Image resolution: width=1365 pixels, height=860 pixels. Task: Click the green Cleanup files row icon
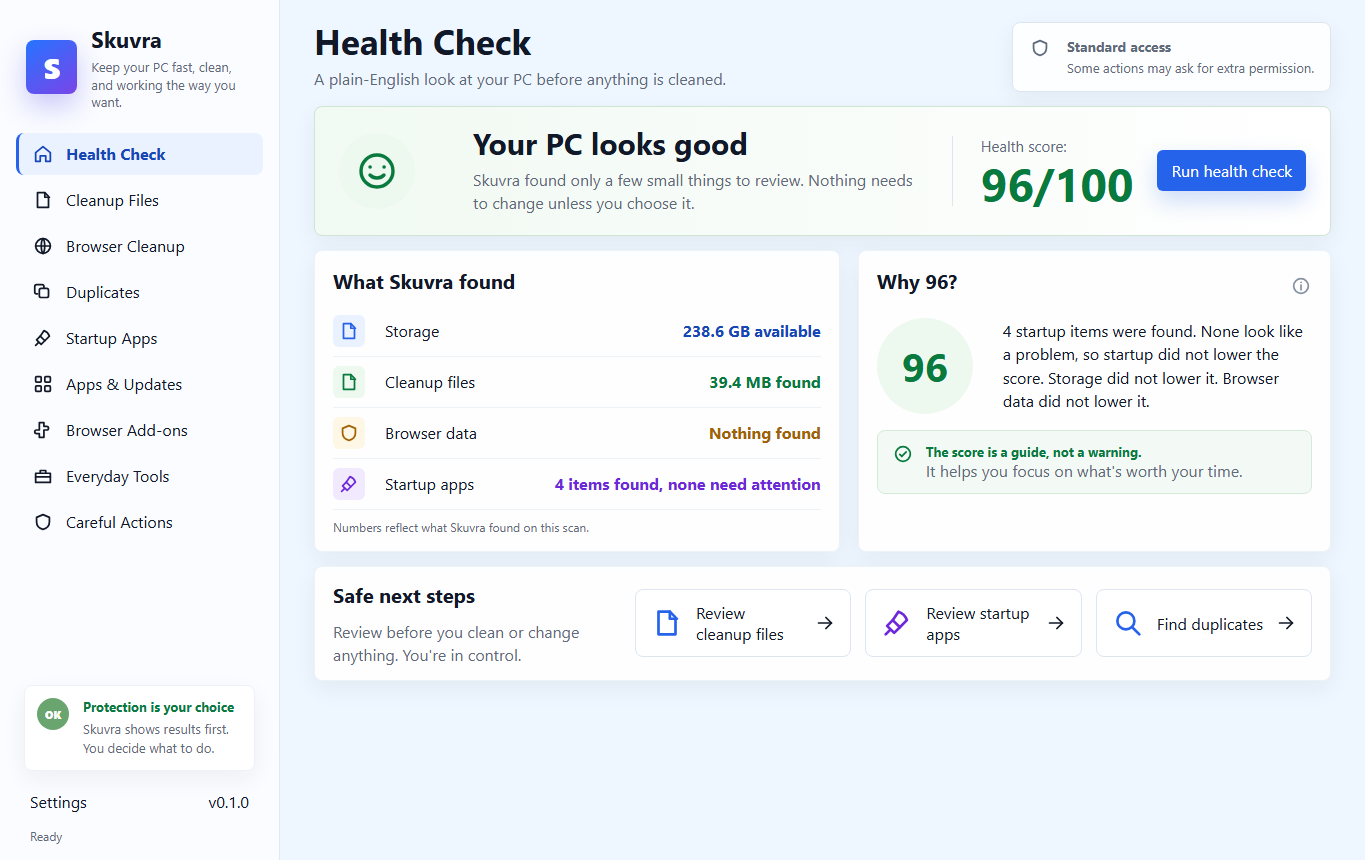tap(349, 382)
